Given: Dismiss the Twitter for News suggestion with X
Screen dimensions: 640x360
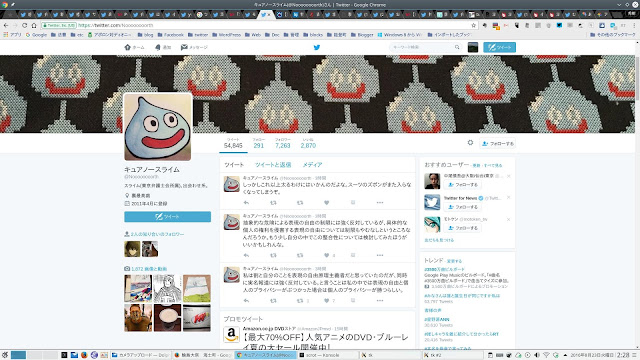Looking at the screenshot, I should (509, 198).
